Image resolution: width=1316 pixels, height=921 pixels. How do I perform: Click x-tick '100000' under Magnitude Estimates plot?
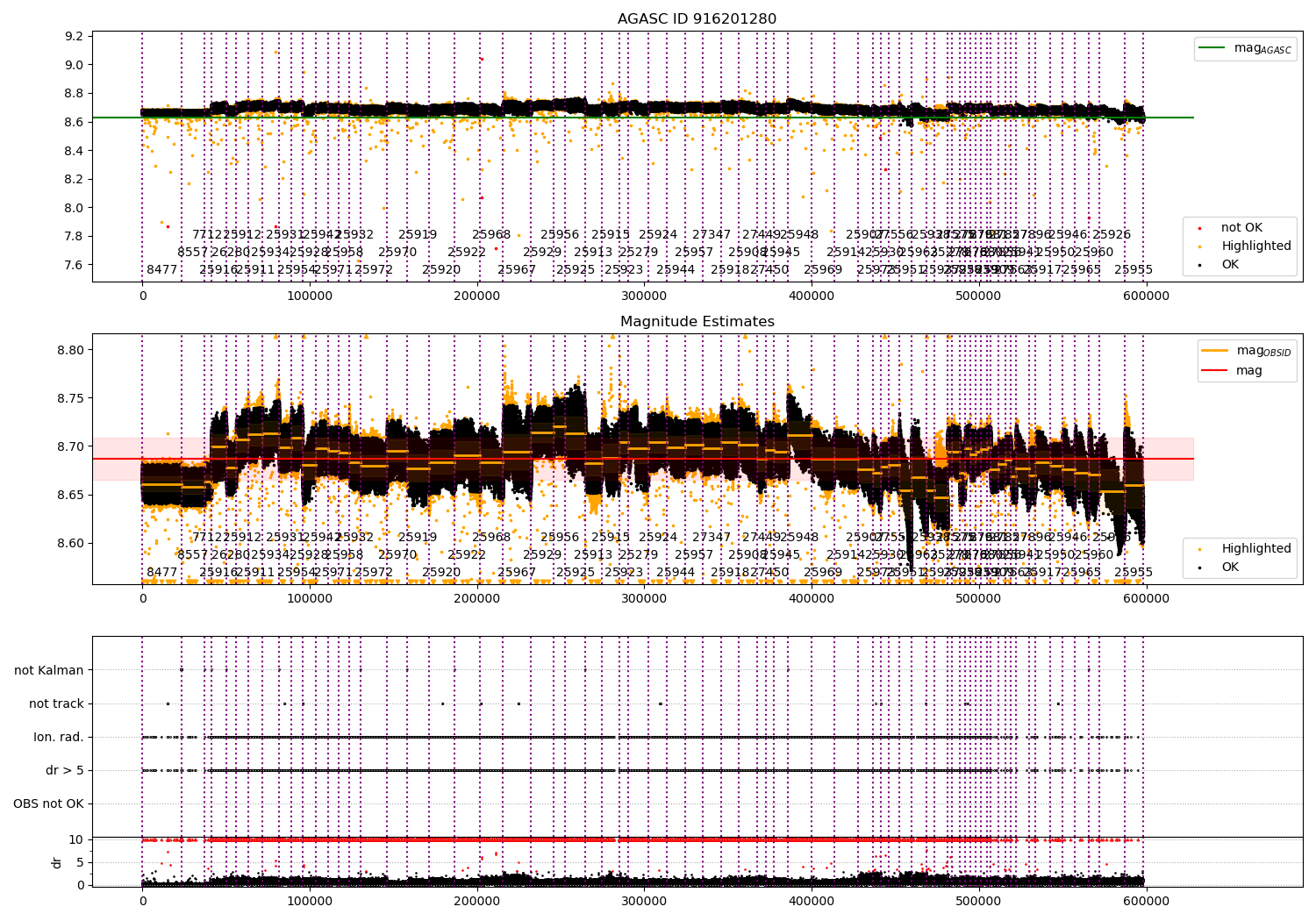(310, 599)
